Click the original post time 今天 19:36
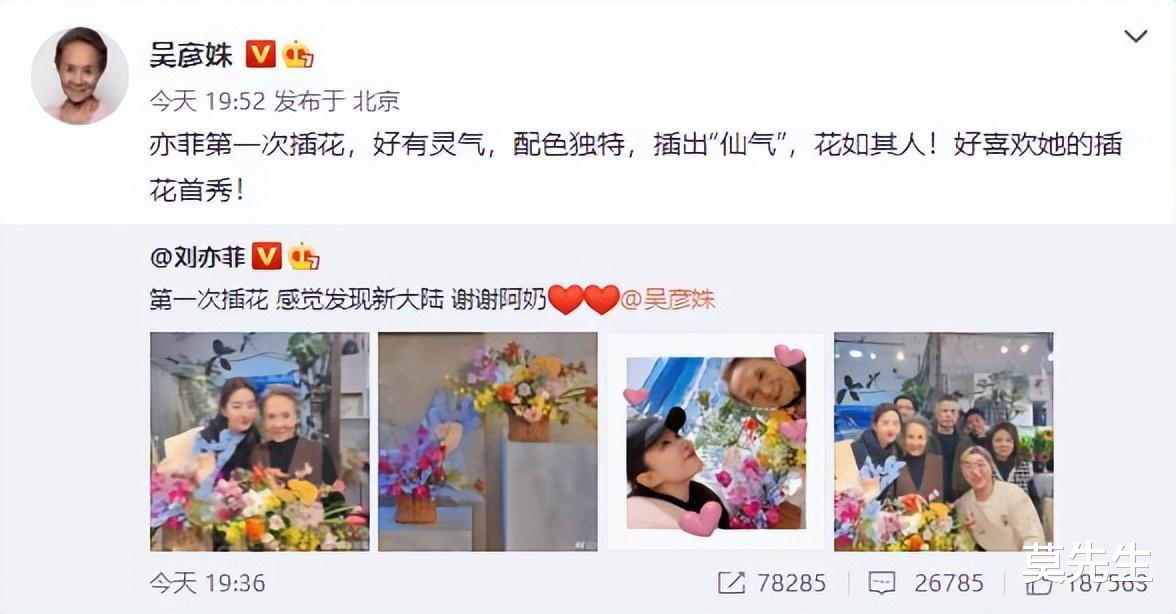Screen dimensions: 1176x614 pos(207,583)
